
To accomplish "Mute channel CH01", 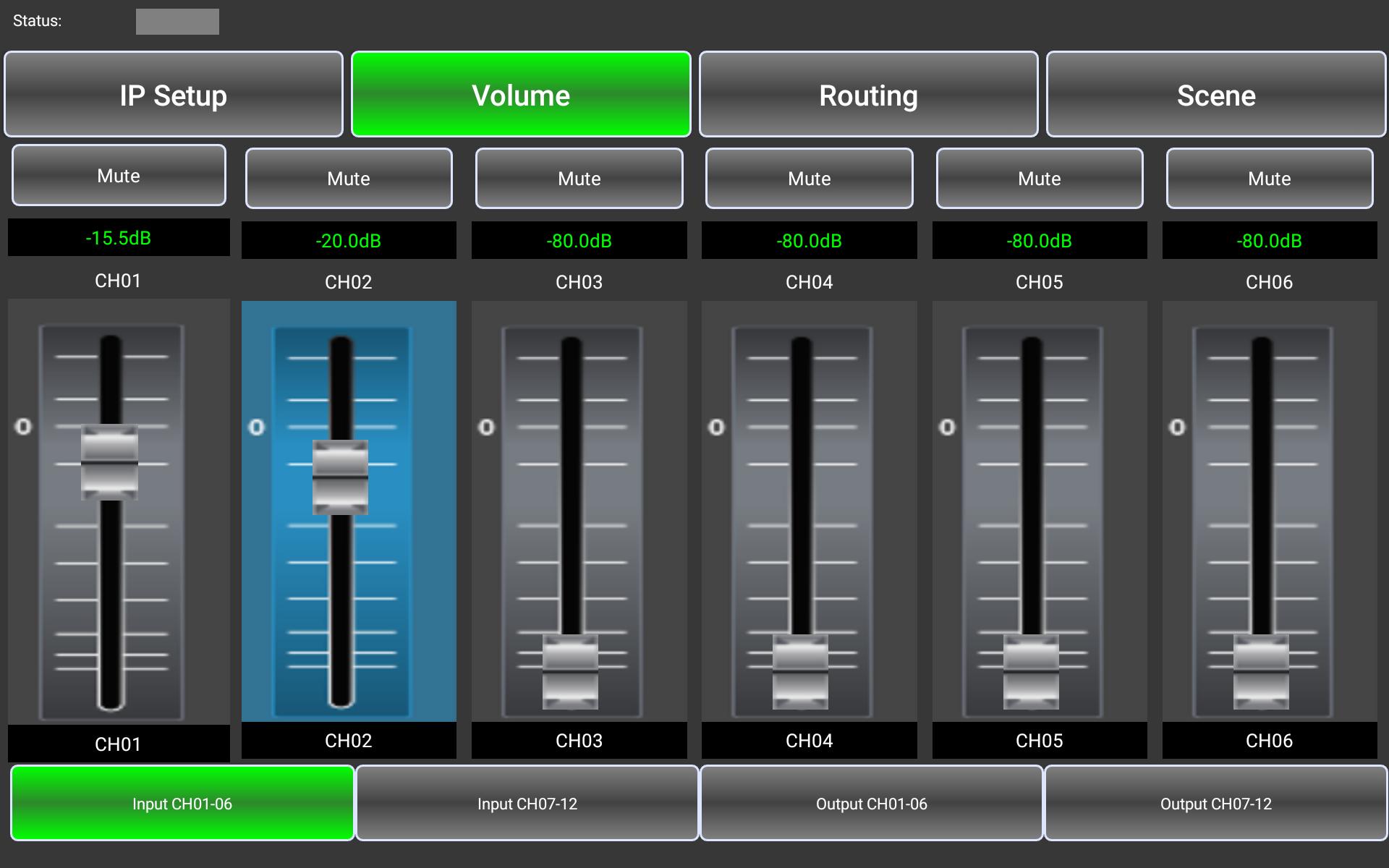I will pos(119,175).
